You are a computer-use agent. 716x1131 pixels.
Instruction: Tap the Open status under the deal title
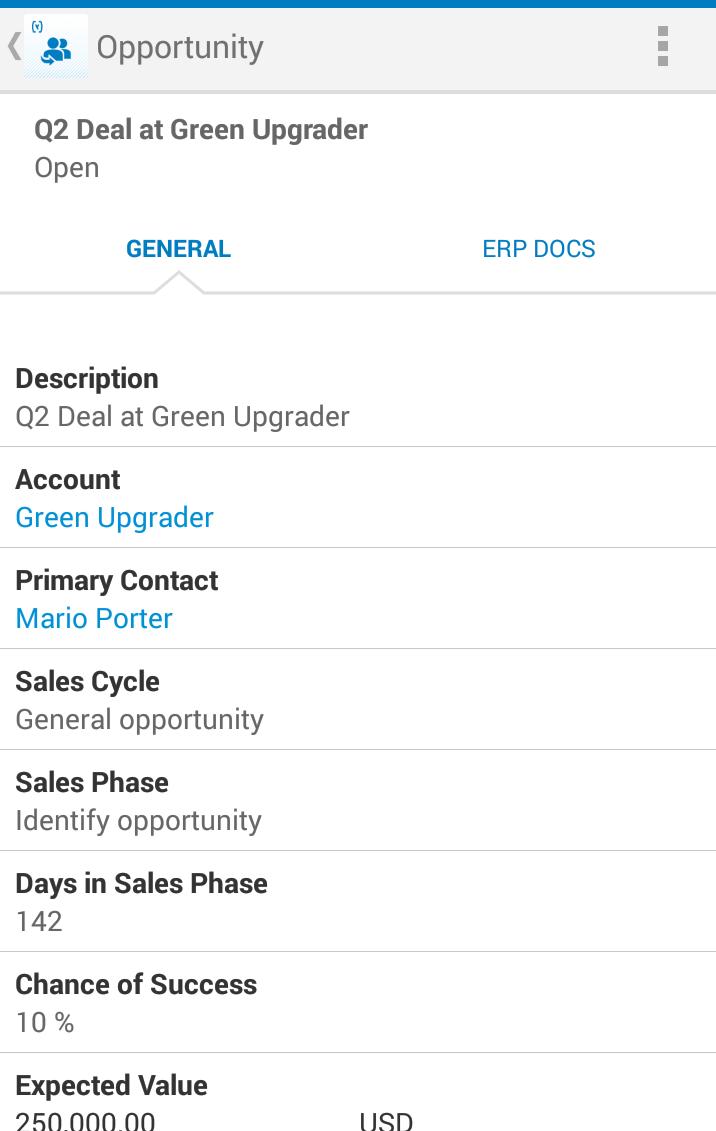pyautogui.click(x=67, y=168)
